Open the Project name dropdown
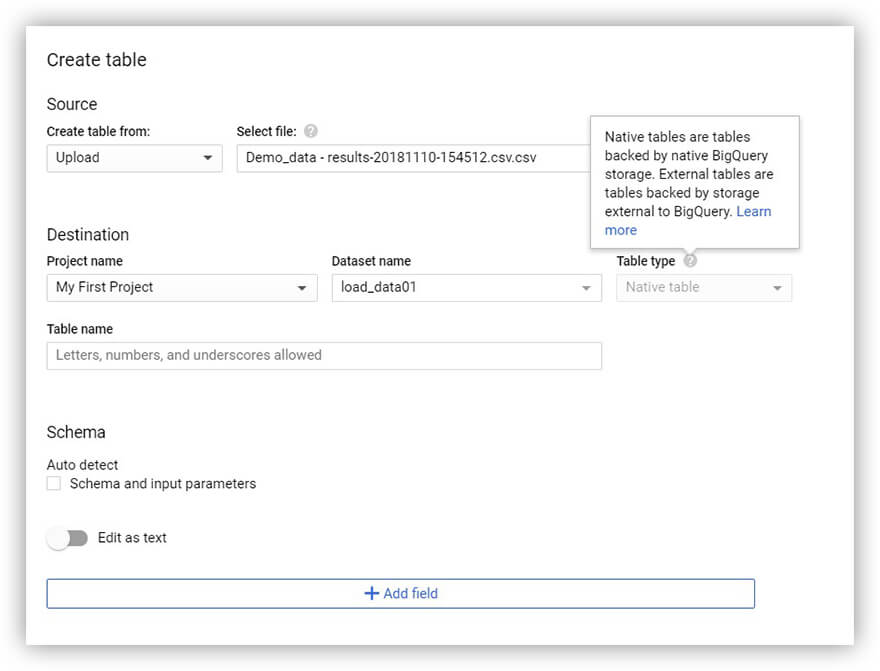 click(x=182, y=288)
